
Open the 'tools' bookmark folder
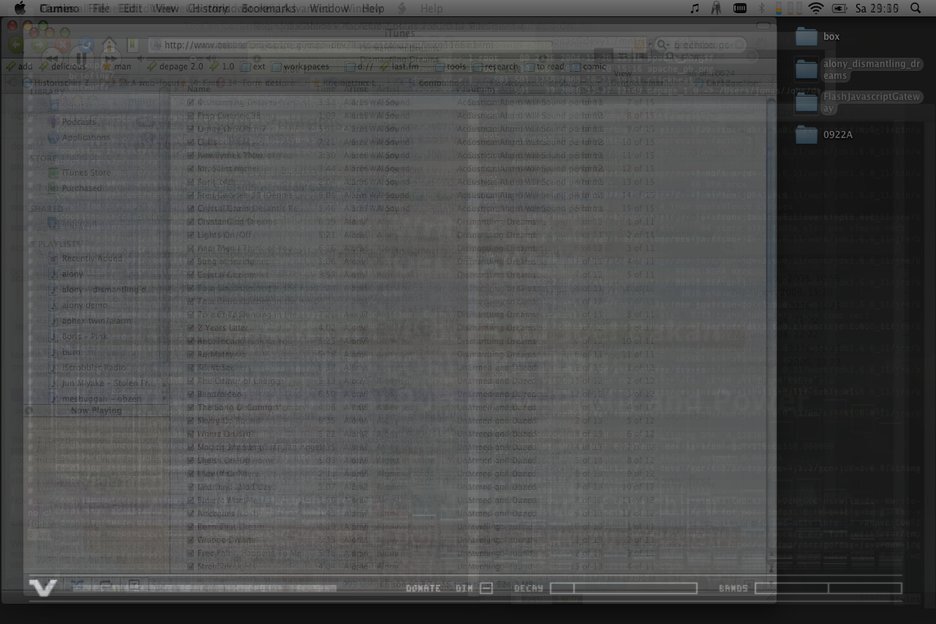451,66
